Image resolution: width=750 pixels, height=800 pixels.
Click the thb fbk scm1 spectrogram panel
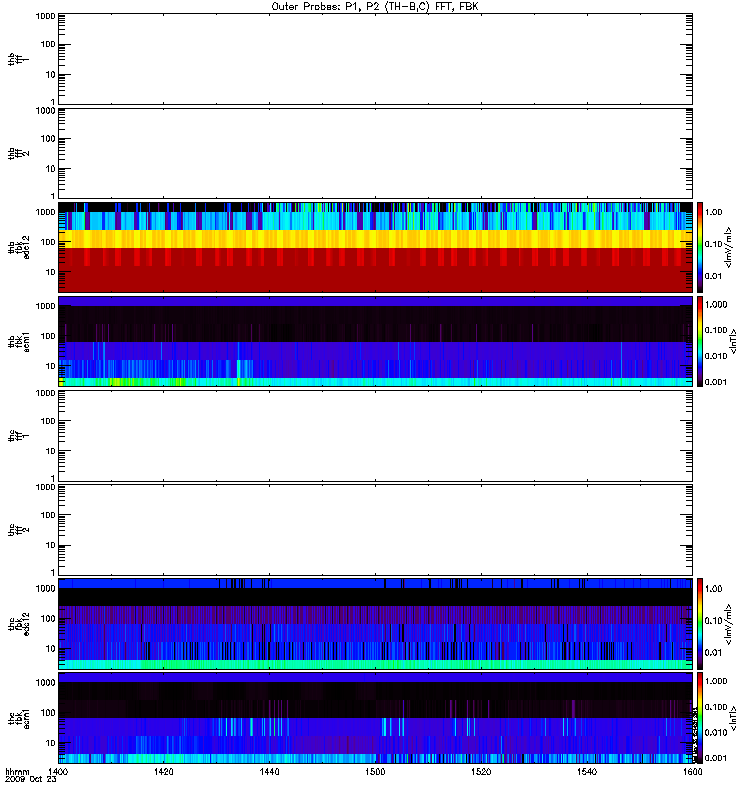click(375, 341)
